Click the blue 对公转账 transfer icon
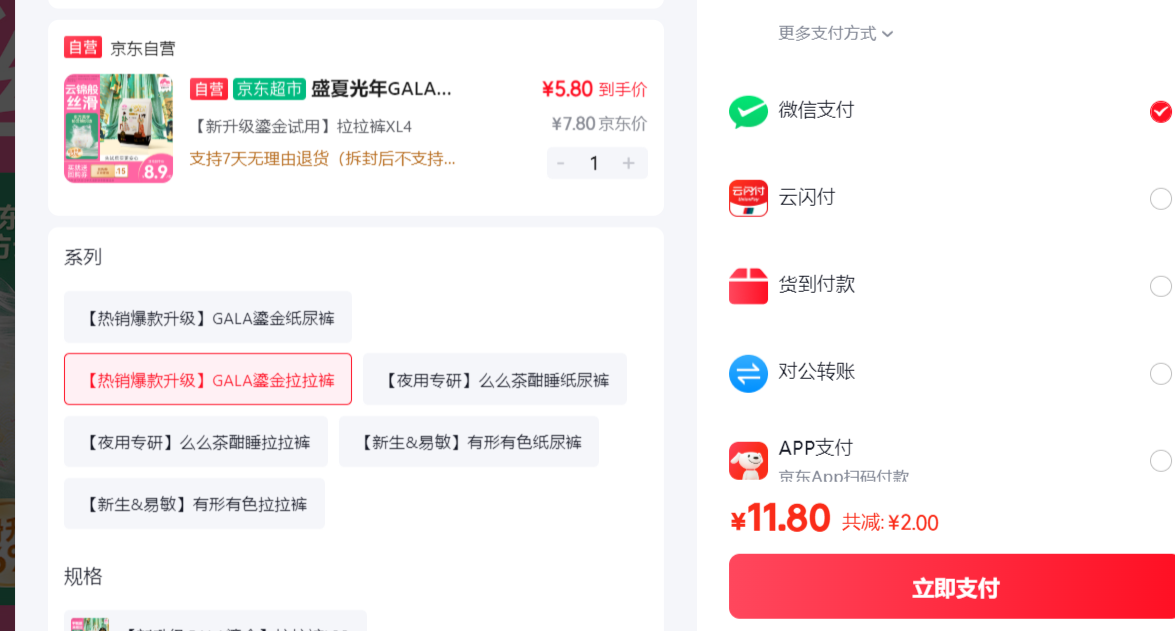 click(x=748, y=373)
